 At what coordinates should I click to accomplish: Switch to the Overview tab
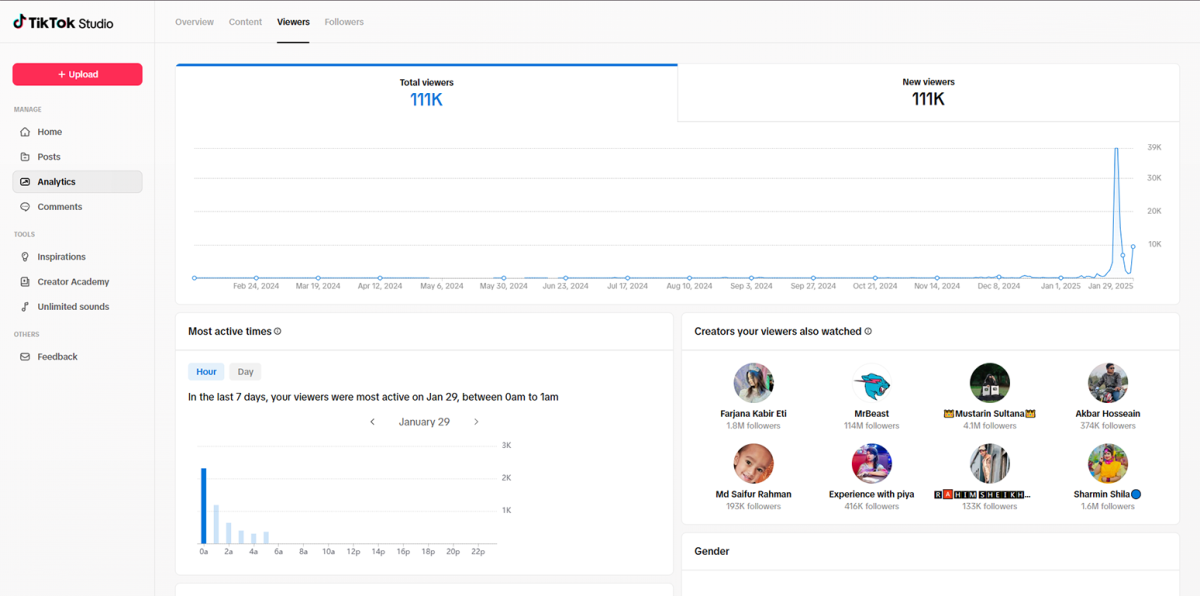click(x=194, y=22)
